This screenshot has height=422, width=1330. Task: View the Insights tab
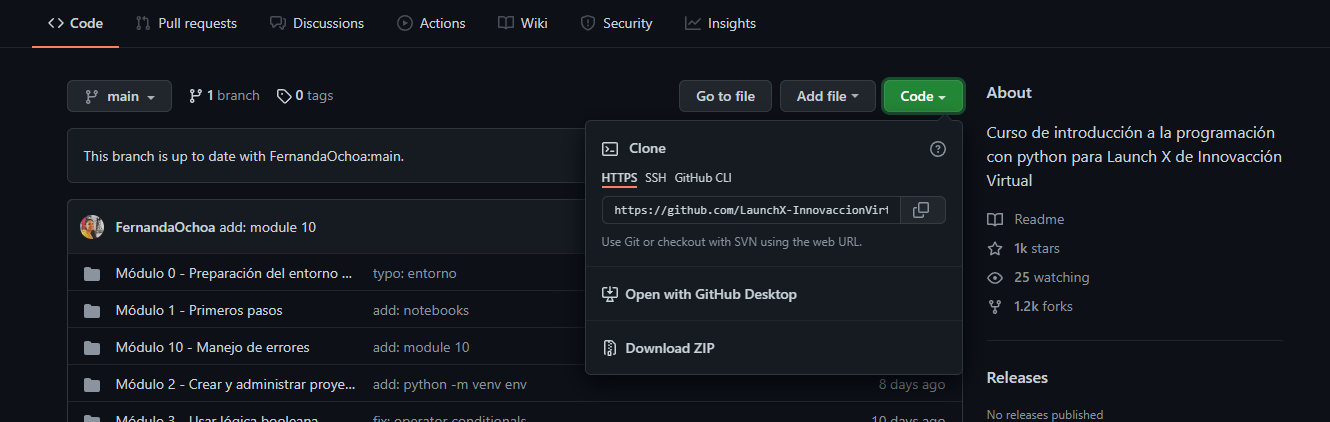720,23
